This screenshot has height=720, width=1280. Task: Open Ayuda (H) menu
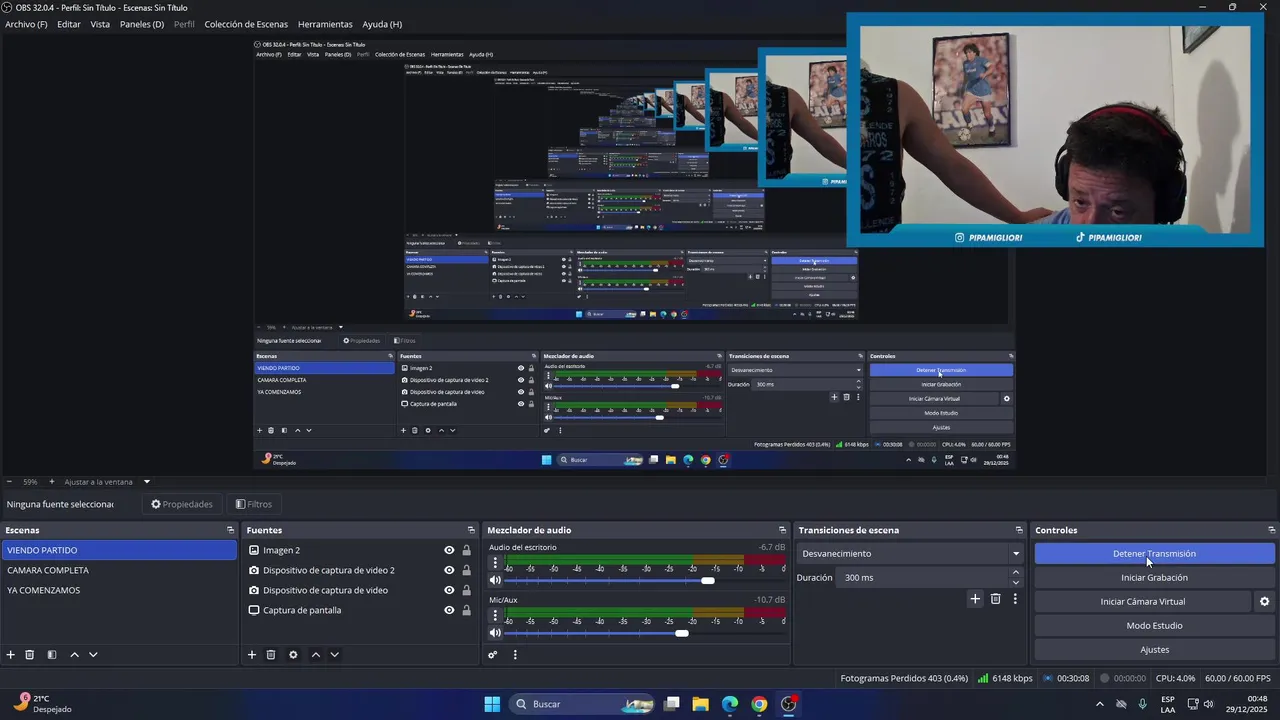(x=382, y=24)
